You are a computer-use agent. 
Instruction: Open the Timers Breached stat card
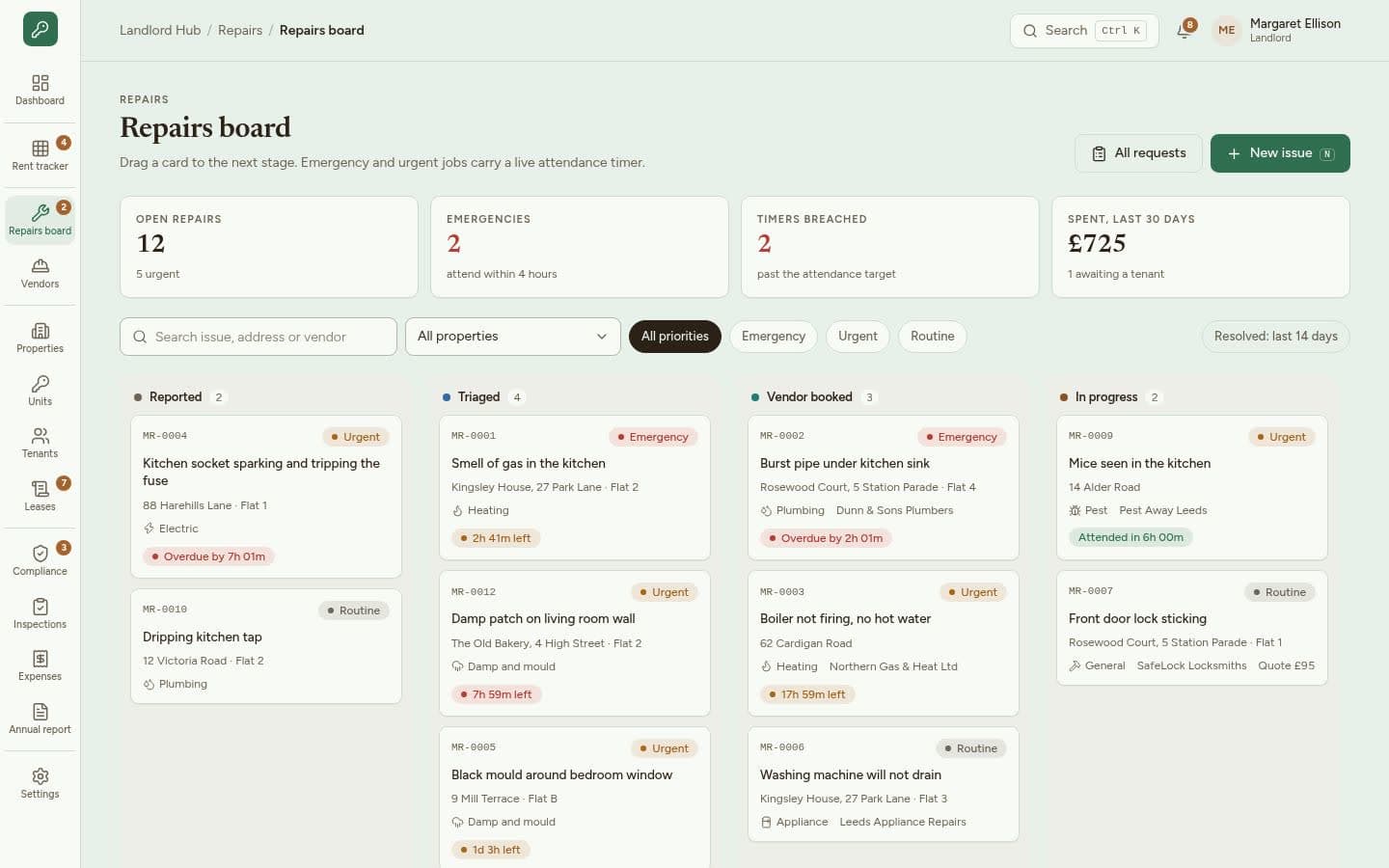(890, 247)
